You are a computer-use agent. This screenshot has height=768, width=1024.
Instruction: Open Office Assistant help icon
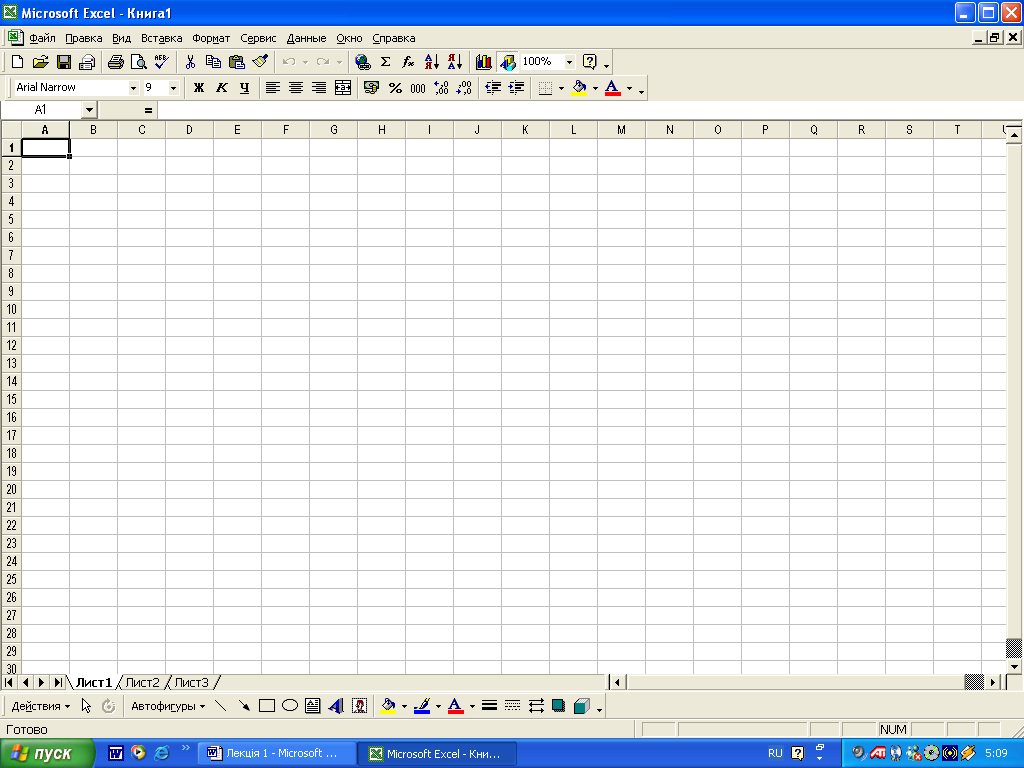pyautogui.click(x=590, y=62)
